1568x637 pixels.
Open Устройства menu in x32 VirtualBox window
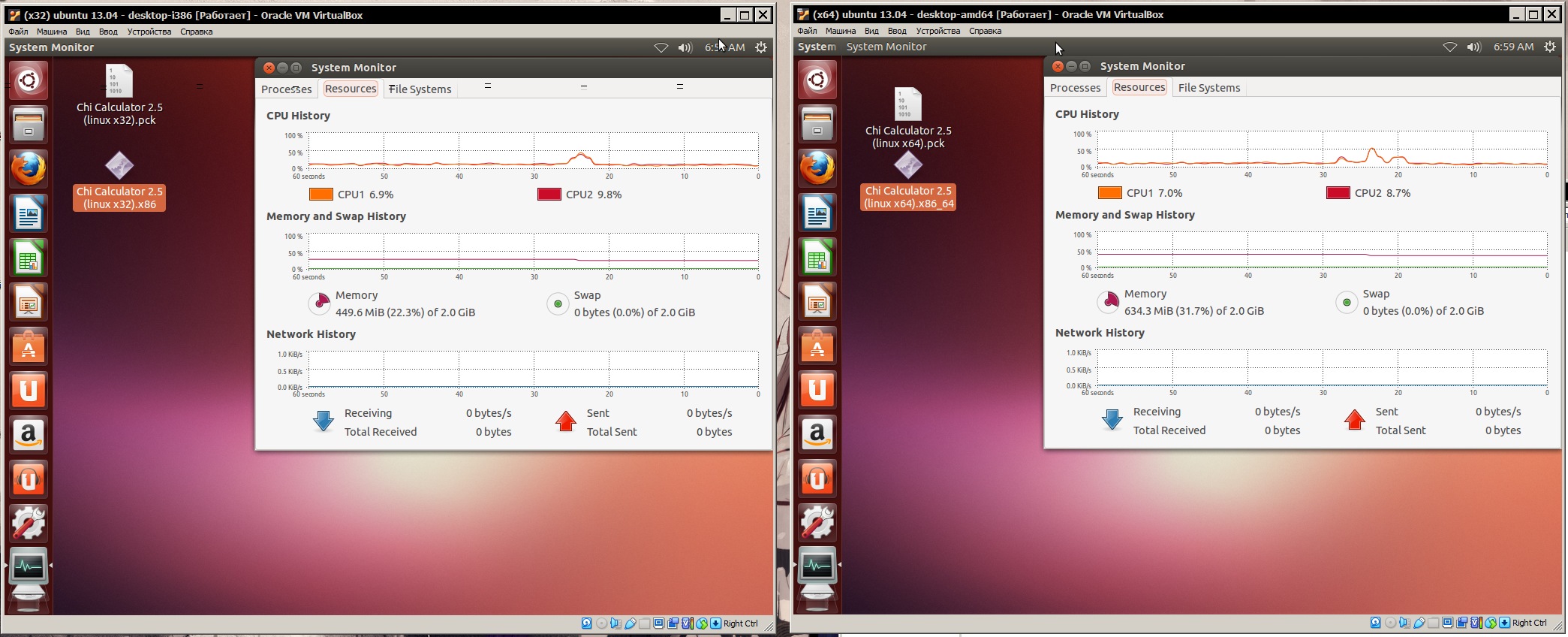tap(149, 32)
